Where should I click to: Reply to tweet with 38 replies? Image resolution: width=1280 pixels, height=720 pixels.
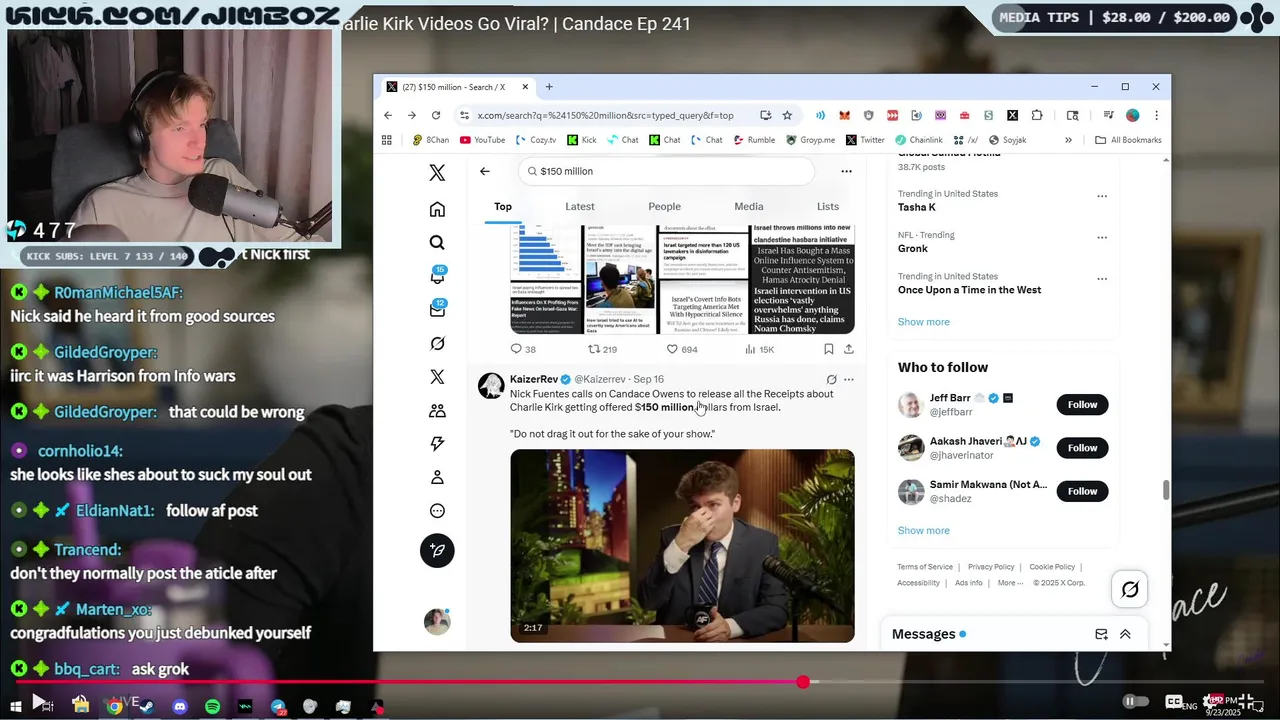point(523,349)
